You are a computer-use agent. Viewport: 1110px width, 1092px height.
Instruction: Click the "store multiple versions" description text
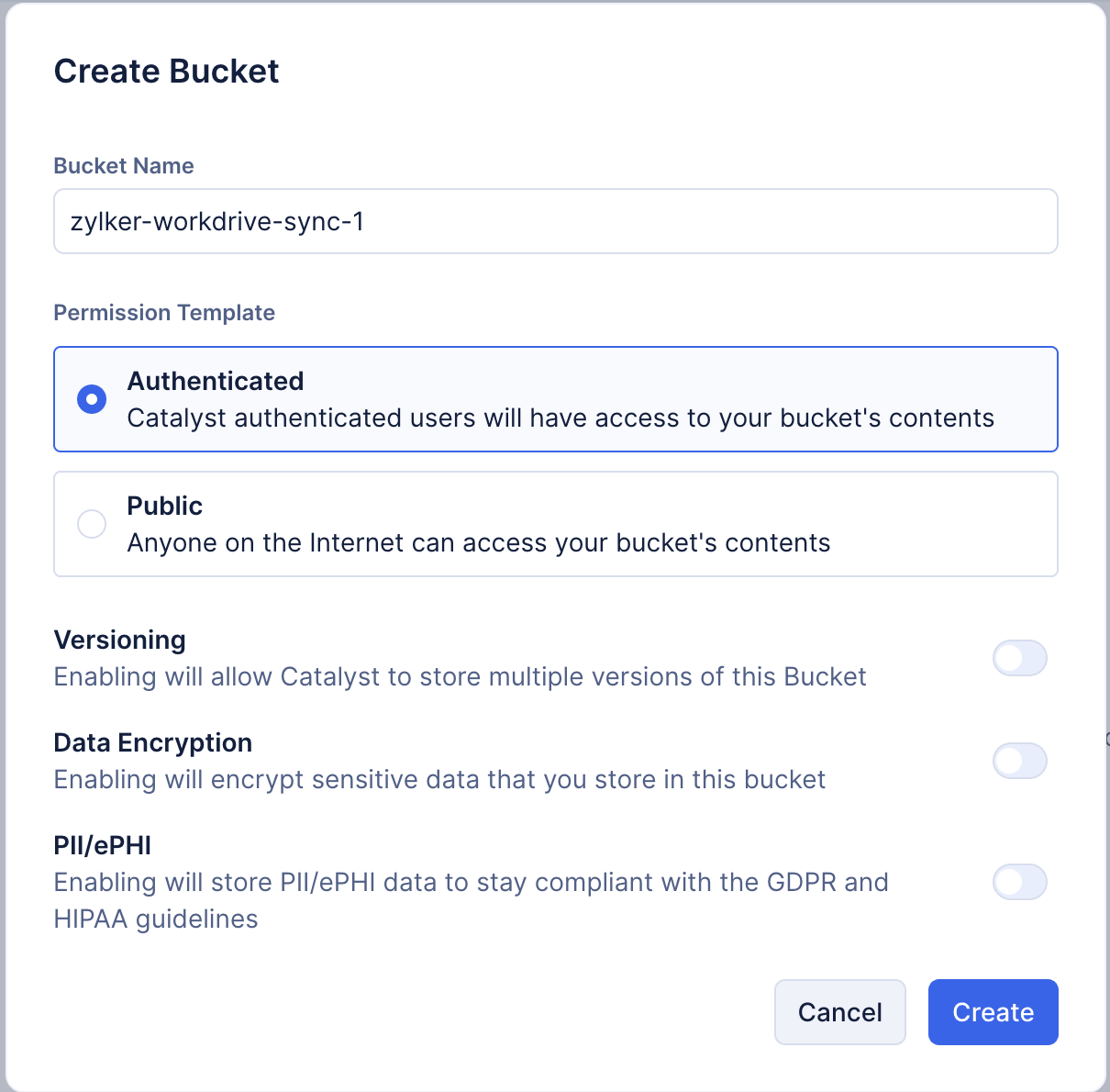(x=460, y=677)
